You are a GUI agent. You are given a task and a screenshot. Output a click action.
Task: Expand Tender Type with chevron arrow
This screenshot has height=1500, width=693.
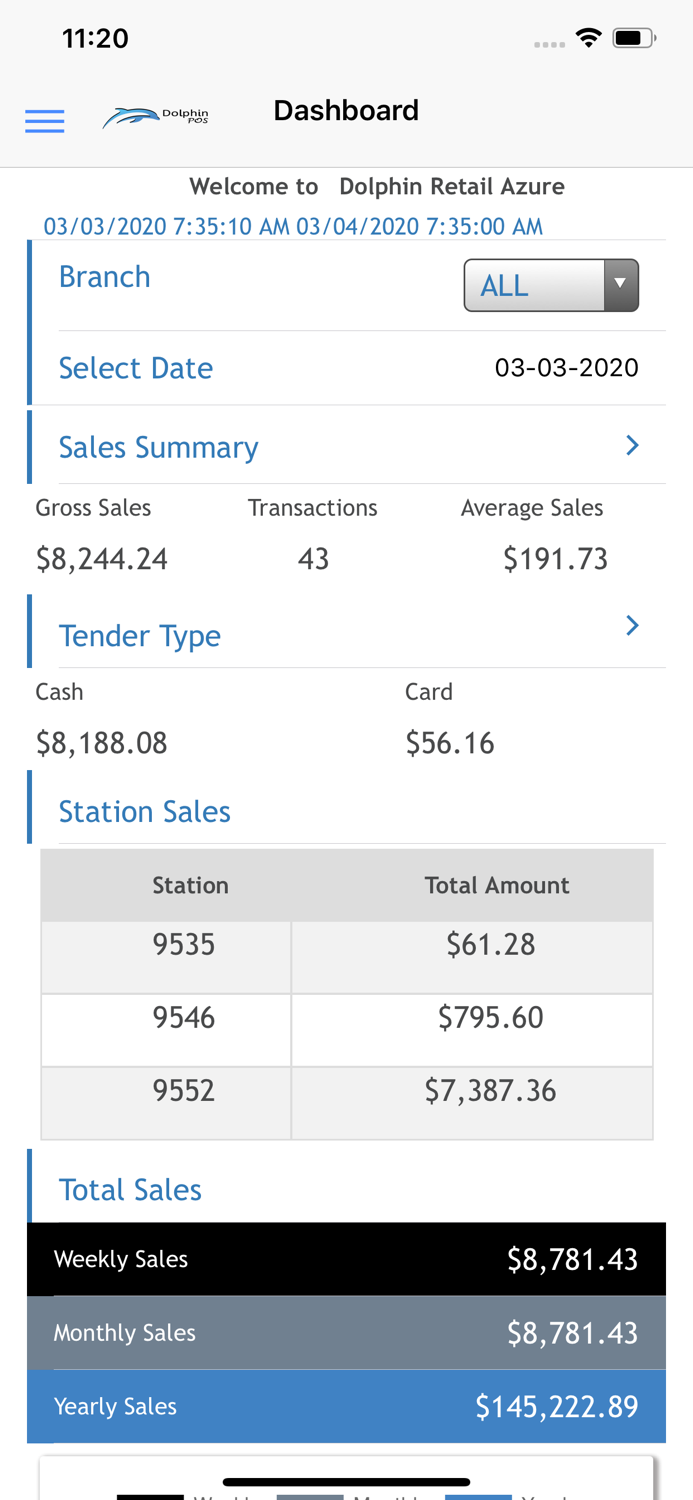pos(632,626)
